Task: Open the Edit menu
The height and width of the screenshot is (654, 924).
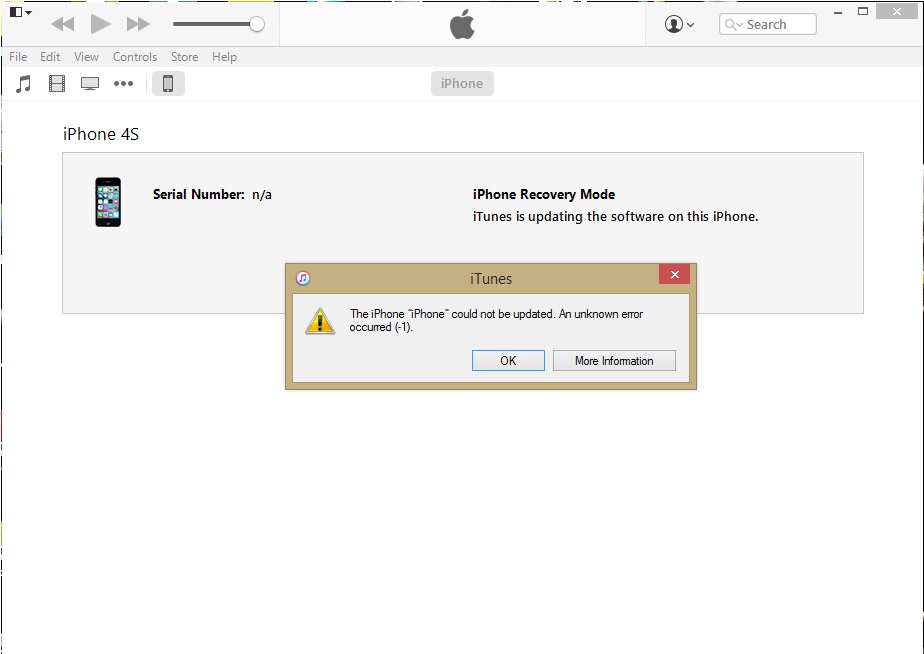Action: tap(50, 57)
